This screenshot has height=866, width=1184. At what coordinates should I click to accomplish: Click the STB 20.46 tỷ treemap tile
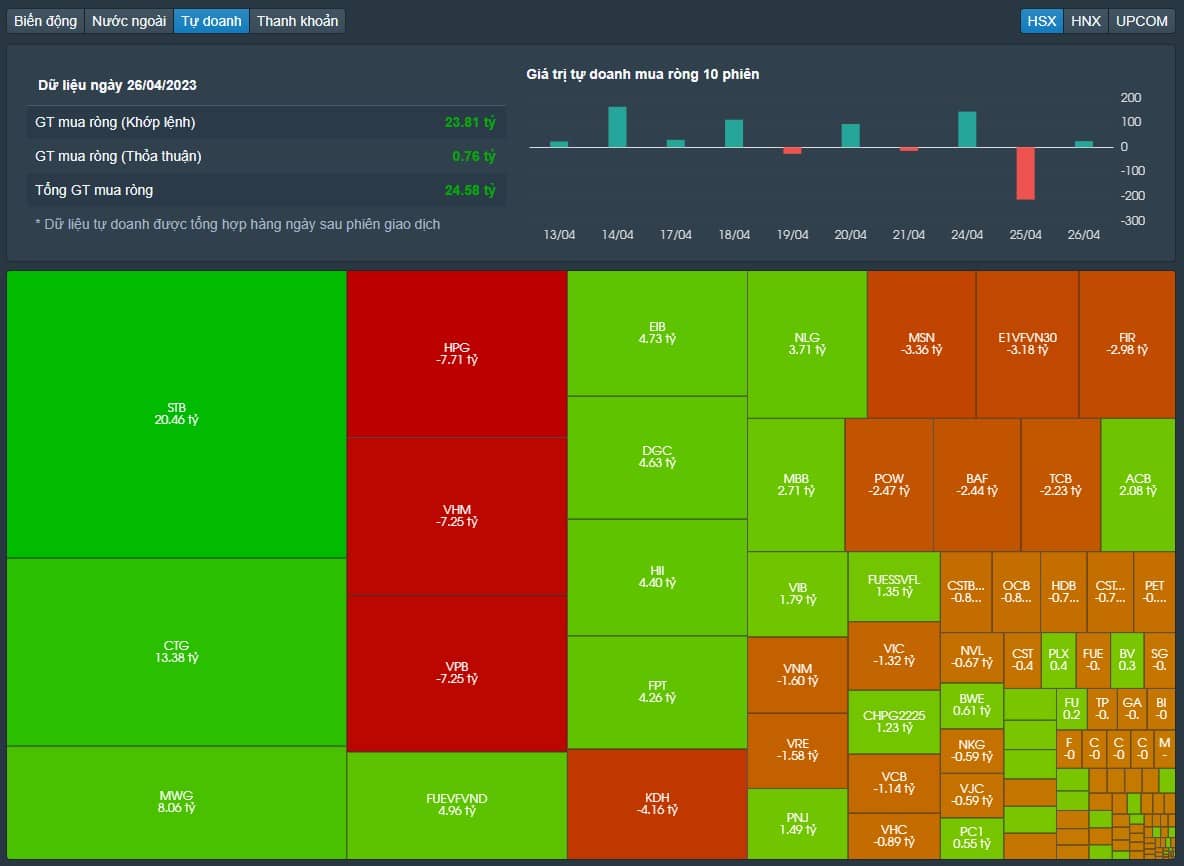pyautogui.click(x=177, y=414)
